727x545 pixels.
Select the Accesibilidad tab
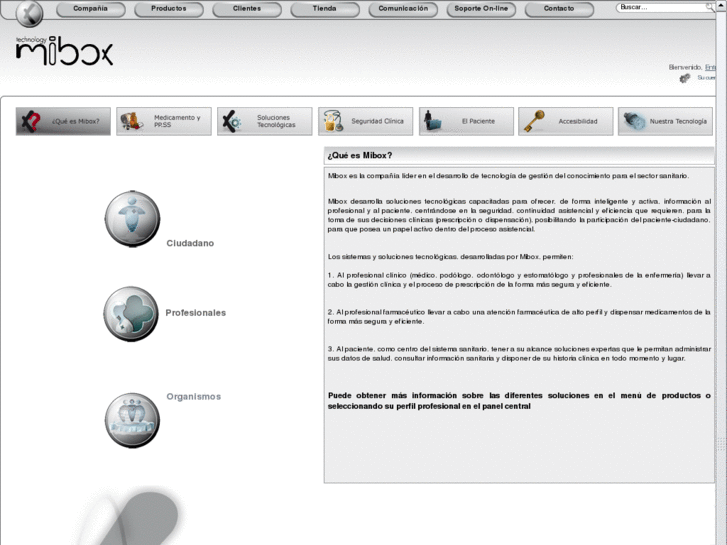click(566, 122)
